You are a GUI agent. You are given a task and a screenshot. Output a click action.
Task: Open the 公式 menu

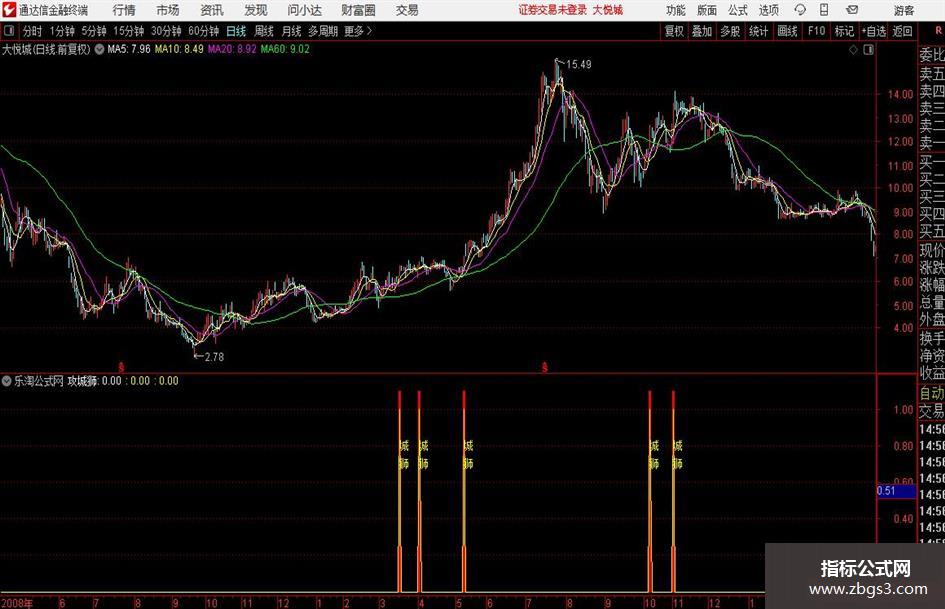(x=737, y=10)
